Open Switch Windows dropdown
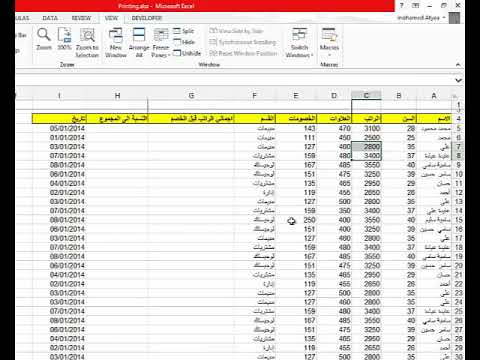Viewport: 480px width, 360px height. pyautogui.click(x=299, y=43)
